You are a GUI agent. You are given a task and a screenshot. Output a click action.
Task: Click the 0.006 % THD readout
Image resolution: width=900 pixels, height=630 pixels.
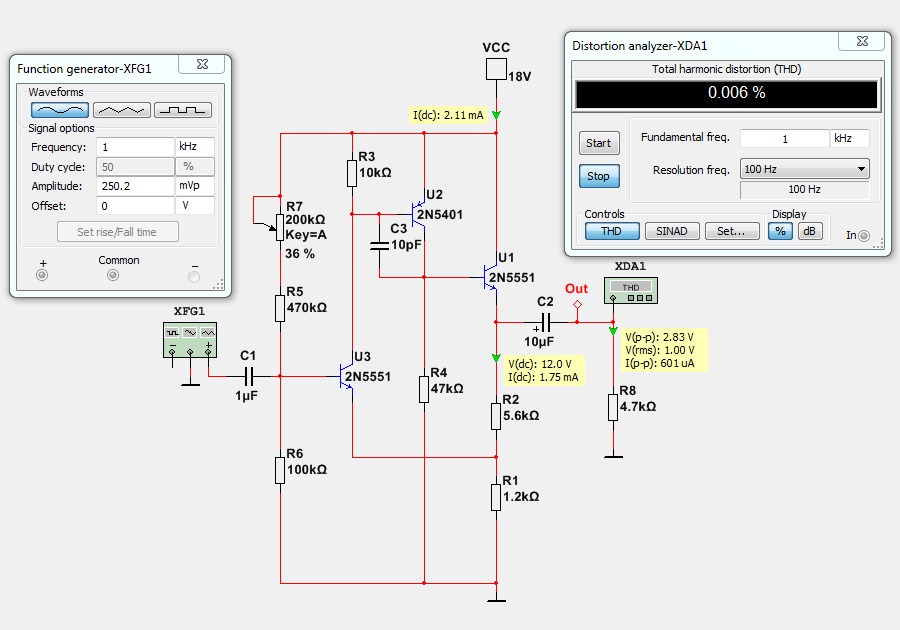click(x=727, y=94)
